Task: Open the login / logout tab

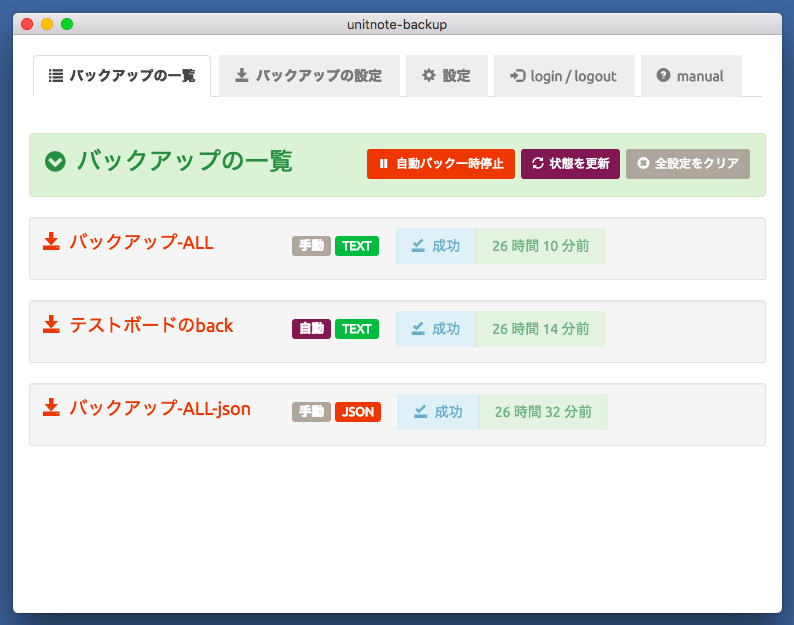Action: click(x=563, y=76)
